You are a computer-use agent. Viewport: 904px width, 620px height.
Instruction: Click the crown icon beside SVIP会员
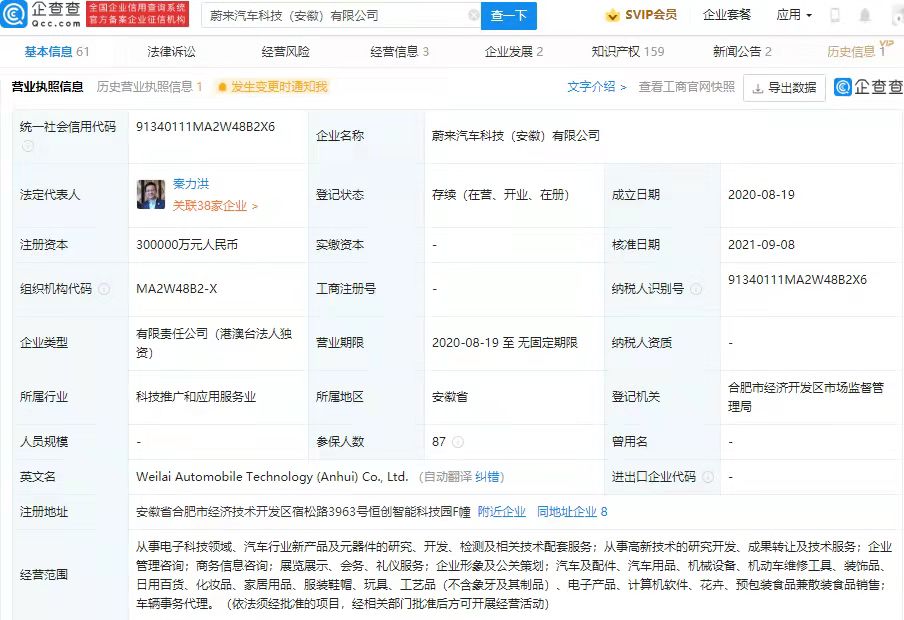[613, 14]
